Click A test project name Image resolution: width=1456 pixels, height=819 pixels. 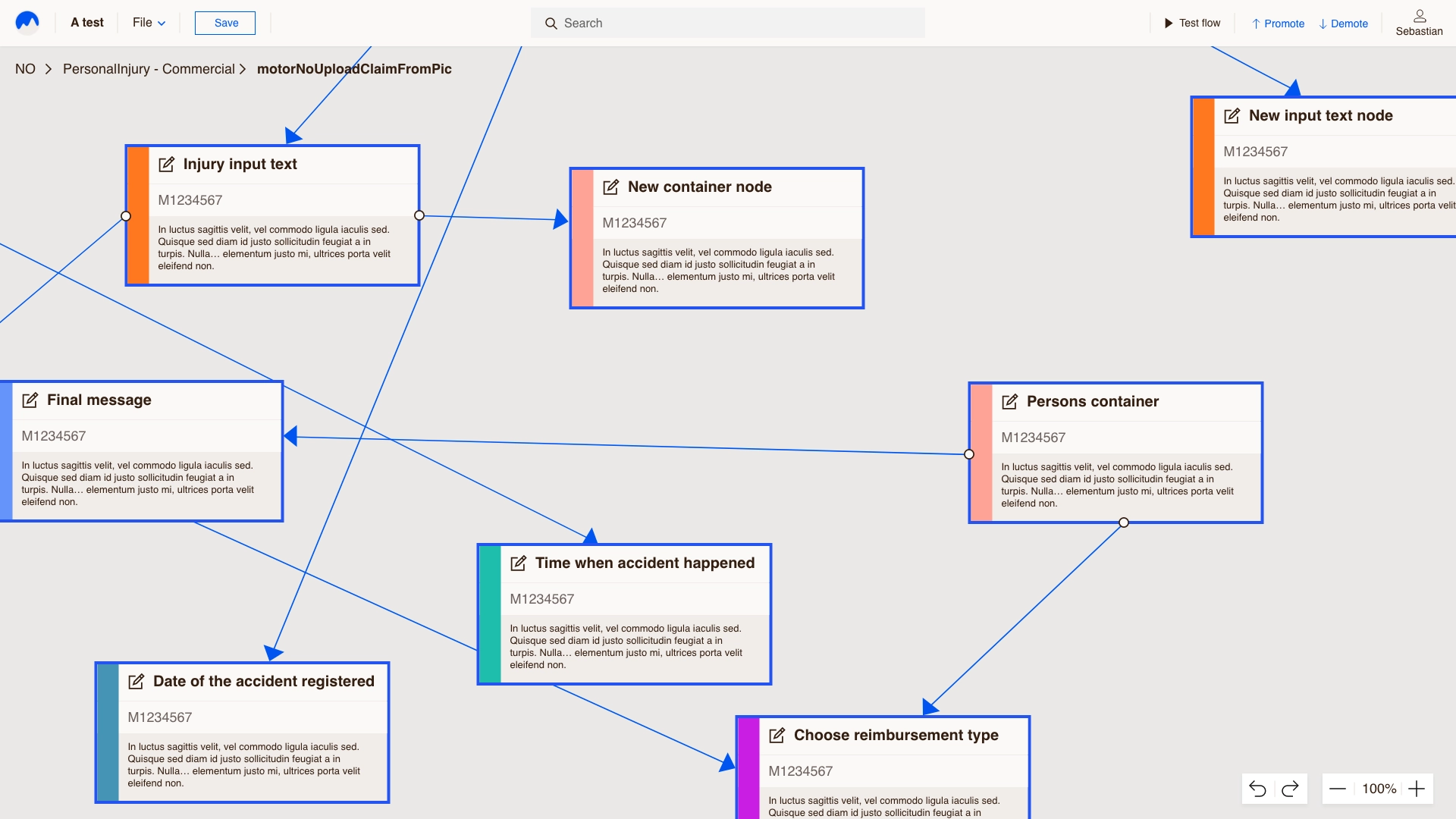87,23
